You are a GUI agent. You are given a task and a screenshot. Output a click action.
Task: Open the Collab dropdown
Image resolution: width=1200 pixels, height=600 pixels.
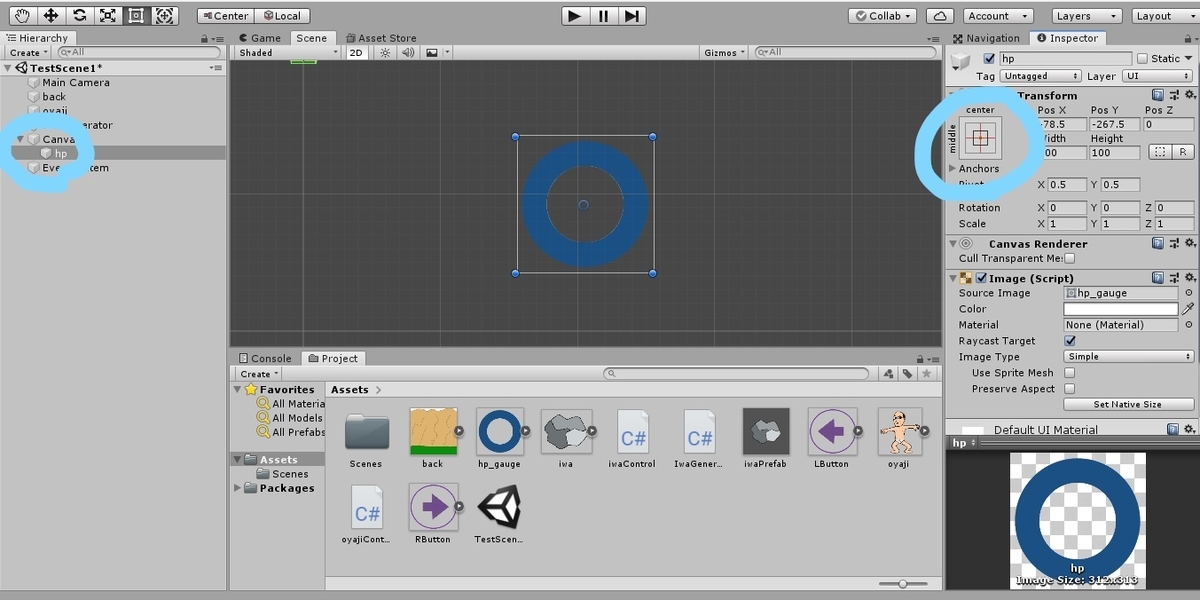pos(883,16)
